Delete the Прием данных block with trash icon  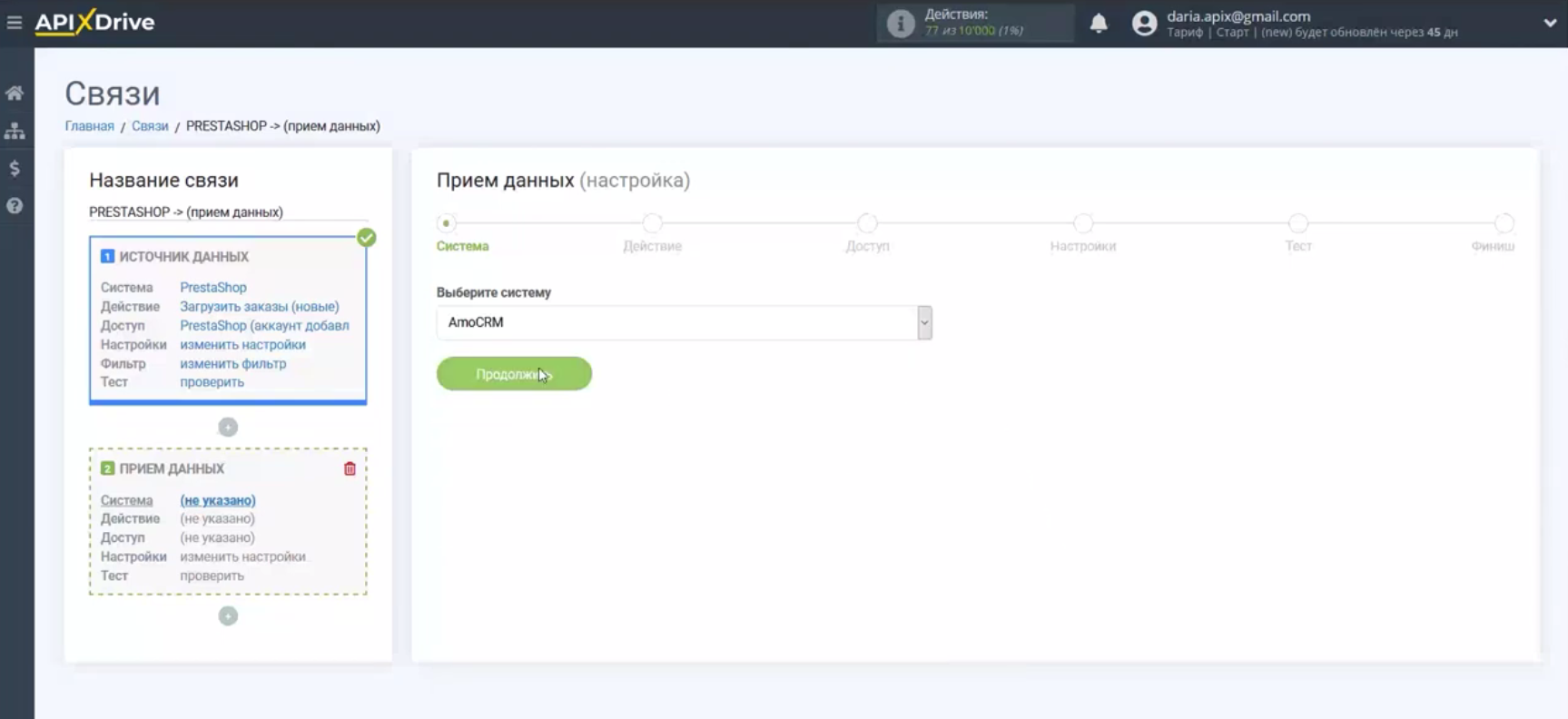[350, 468]
